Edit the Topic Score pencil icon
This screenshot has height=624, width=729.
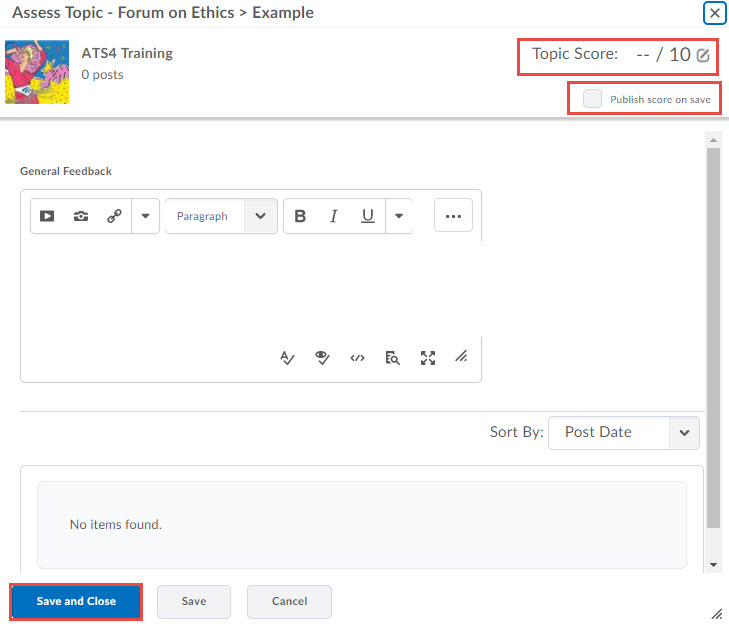(703, 55)
